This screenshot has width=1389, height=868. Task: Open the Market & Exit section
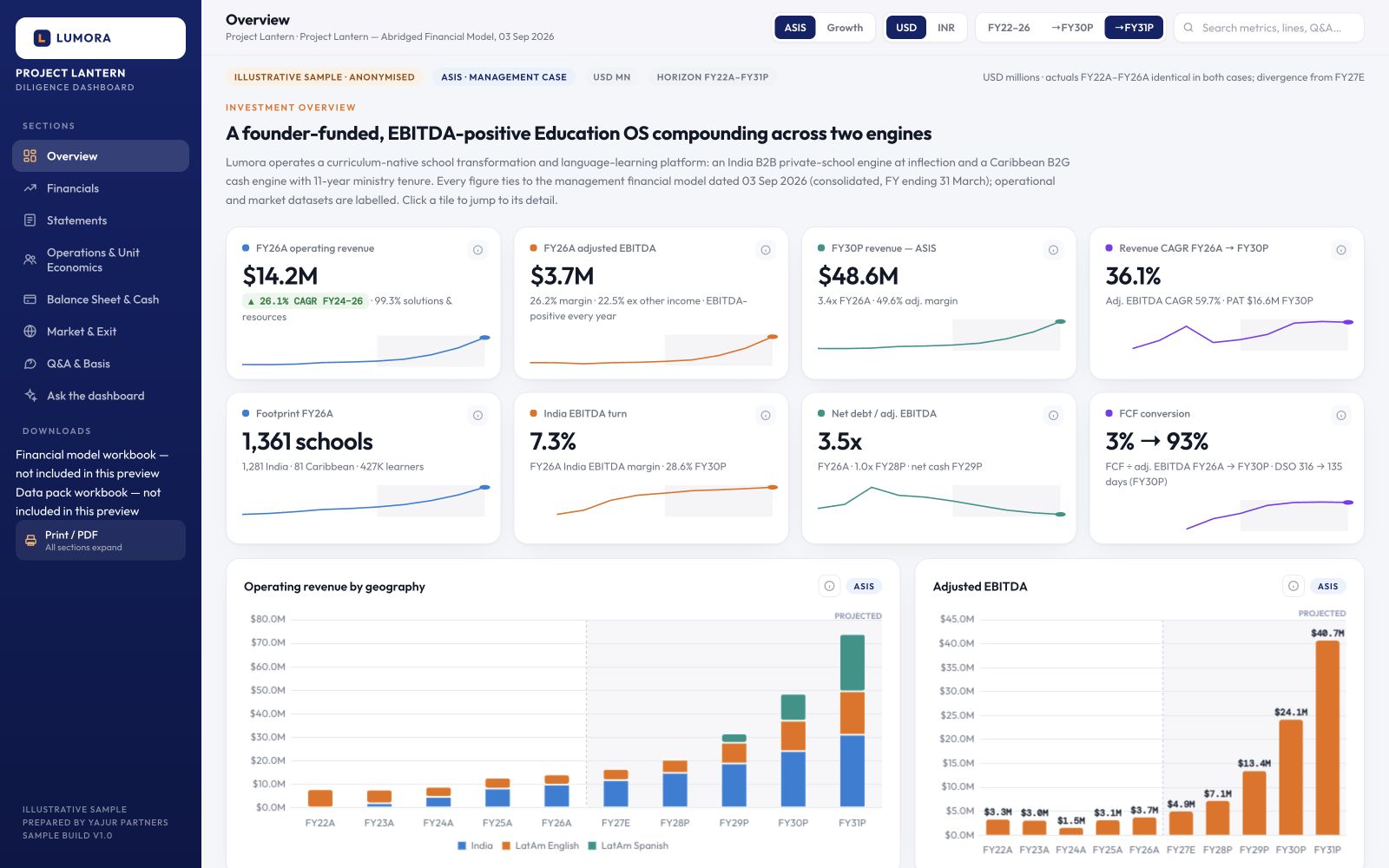point(101,332)
